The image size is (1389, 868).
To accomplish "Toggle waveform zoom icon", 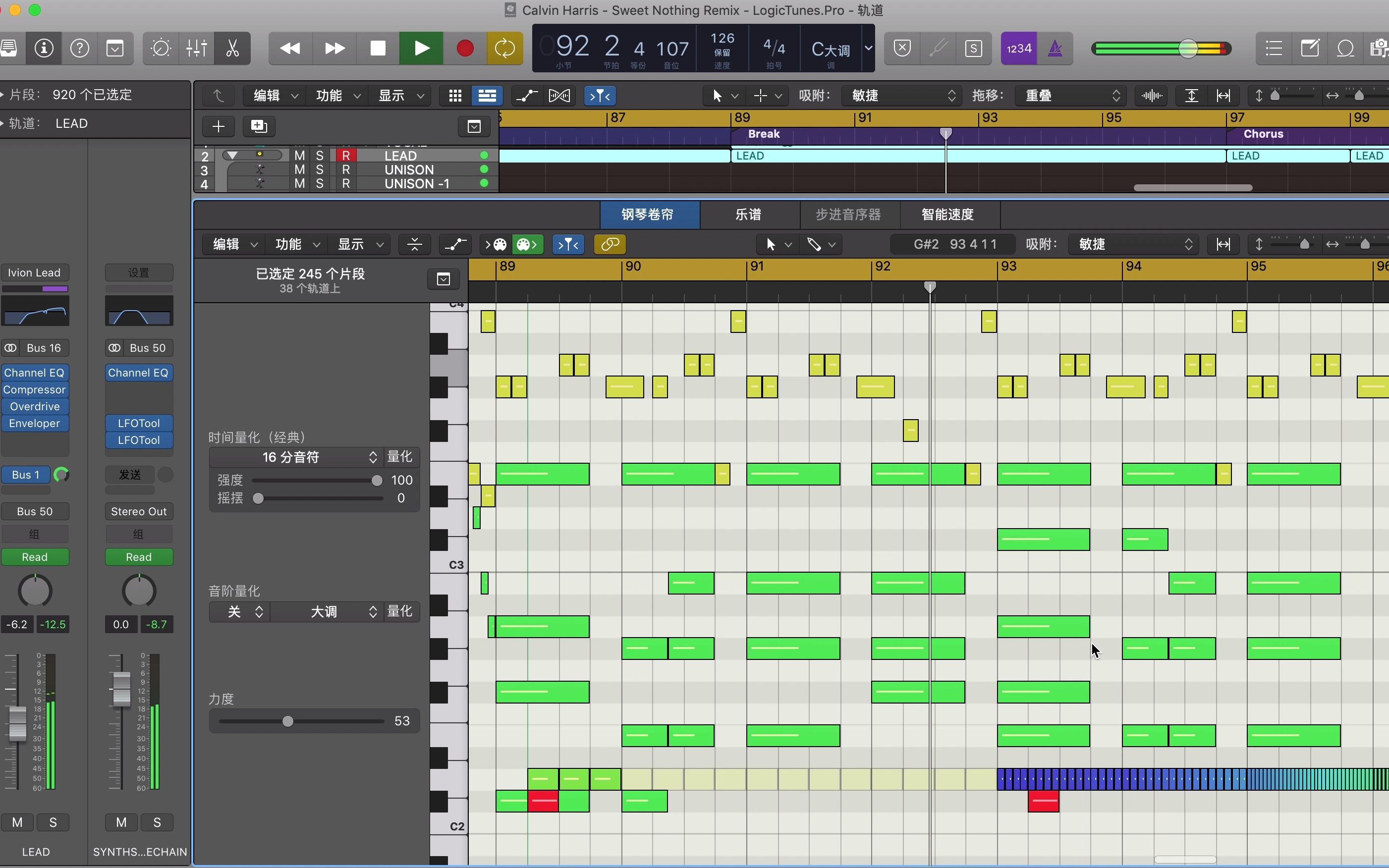I will click(x=1152, y=95).
